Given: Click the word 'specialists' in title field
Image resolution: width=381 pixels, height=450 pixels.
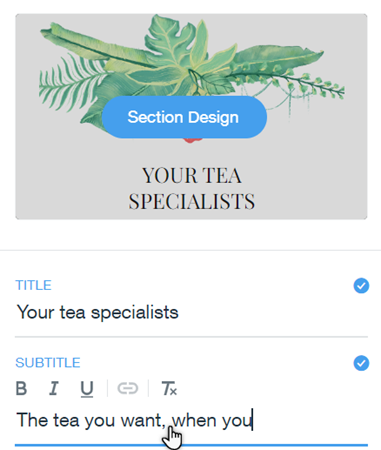Looking at the screenshot, I should (135, 313).
